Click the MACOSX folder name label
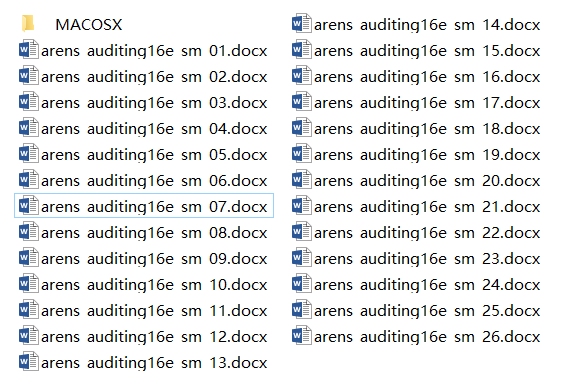Viewport: 569px width, 387px height. [89, 25]
